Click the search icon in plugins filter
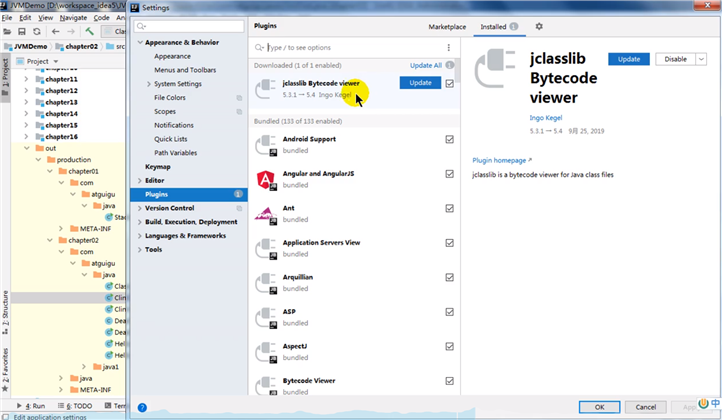 [259, 47]
